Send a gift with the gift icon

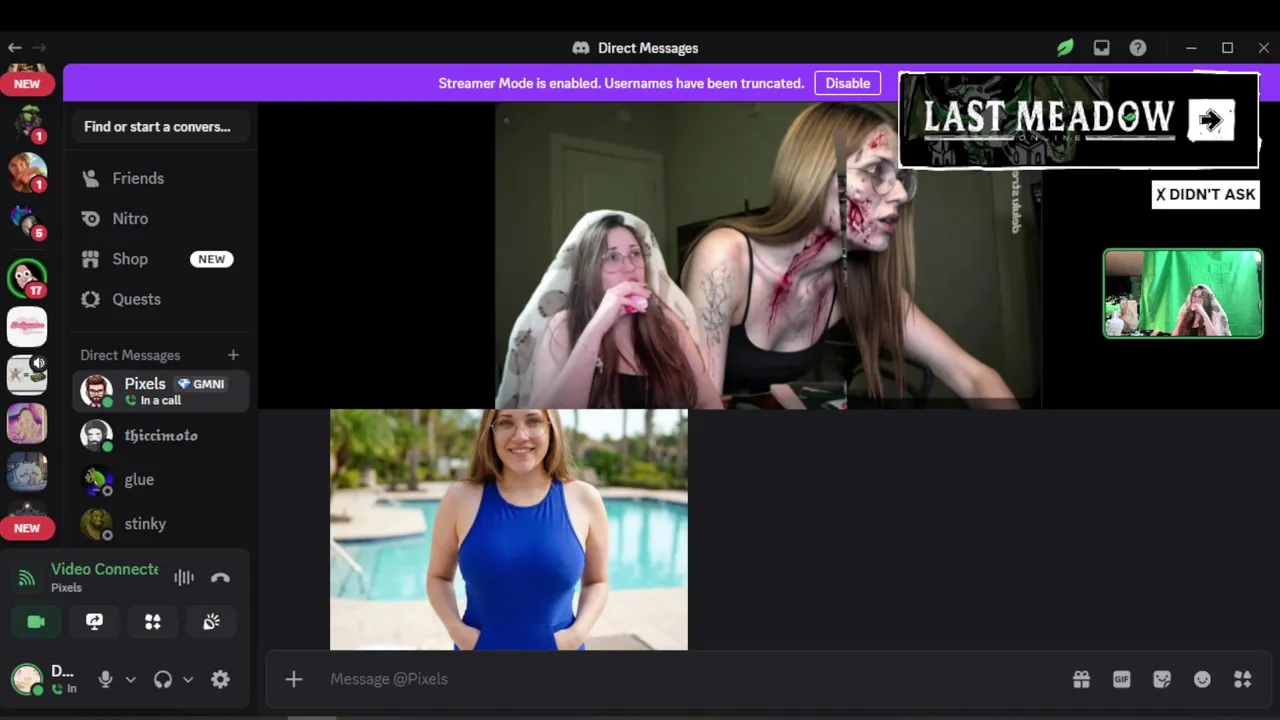pyautogui.click(x=1081, y=679)
